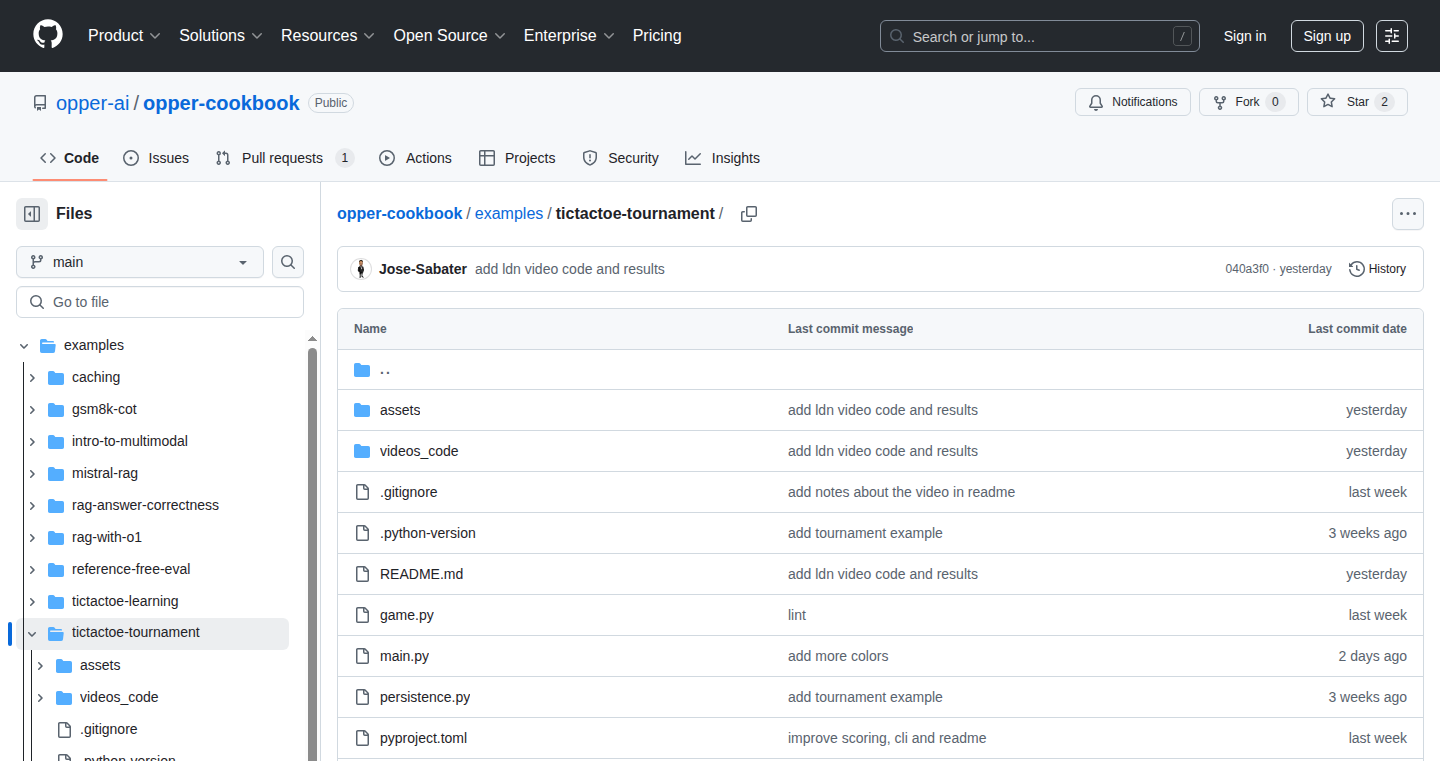Open the Projects tab
1440x761 pixels.
point(517,158)
